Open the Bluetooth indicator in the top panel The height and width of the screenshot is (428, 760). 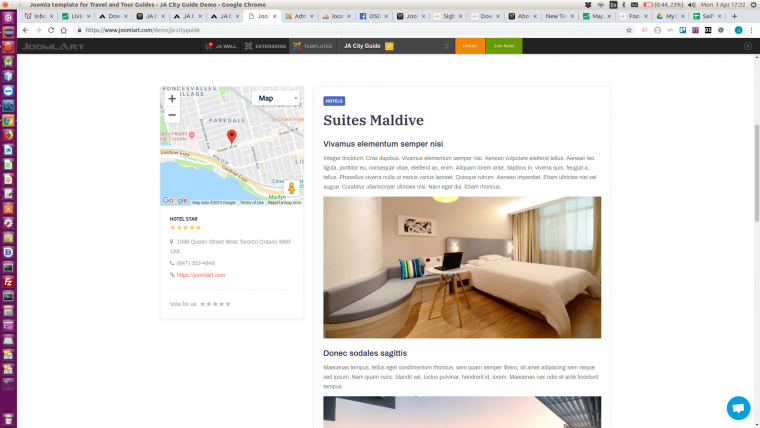click(624, 4)
